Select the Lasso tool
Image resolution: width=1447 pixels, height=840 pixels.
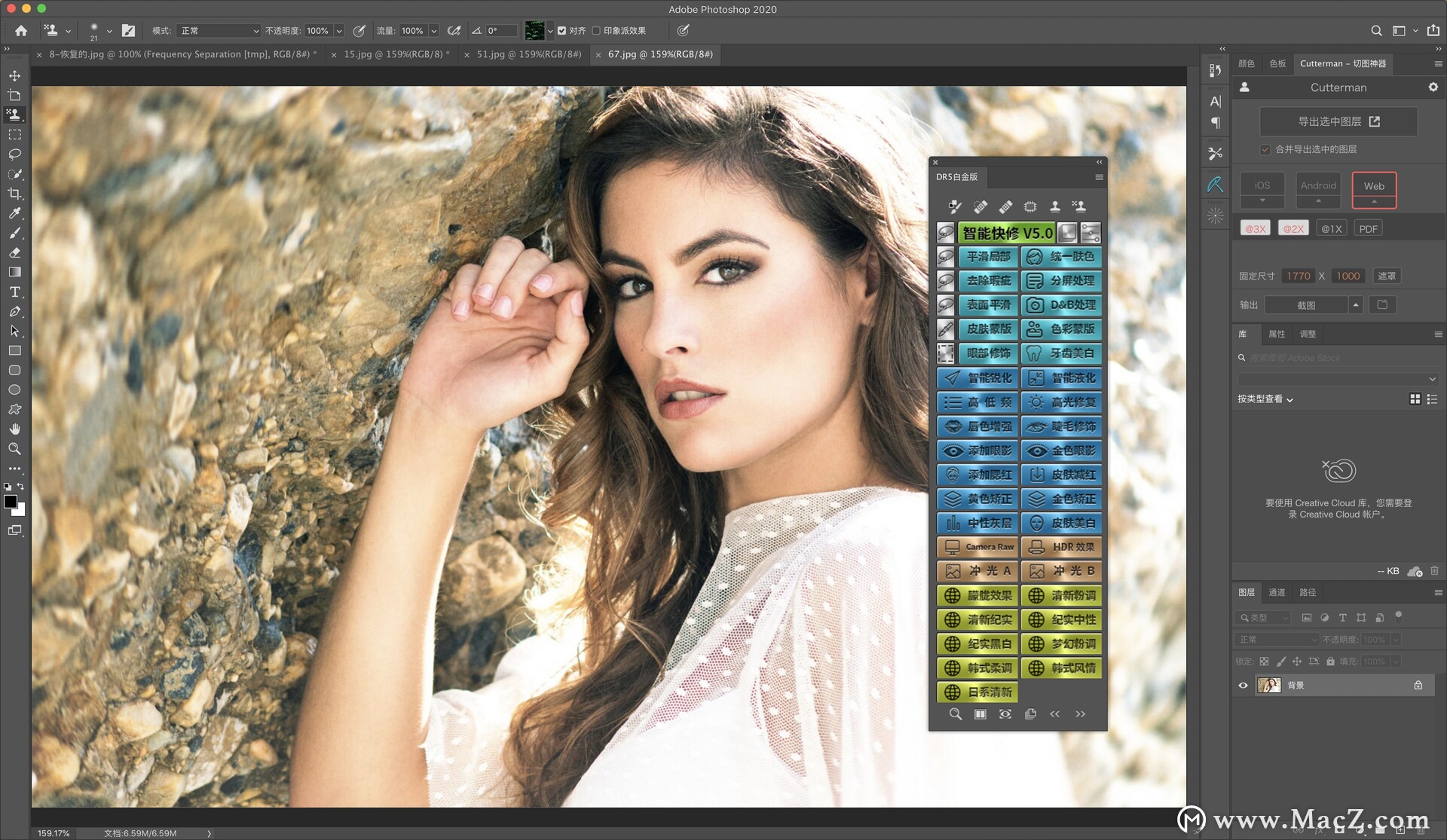(14, 154)
